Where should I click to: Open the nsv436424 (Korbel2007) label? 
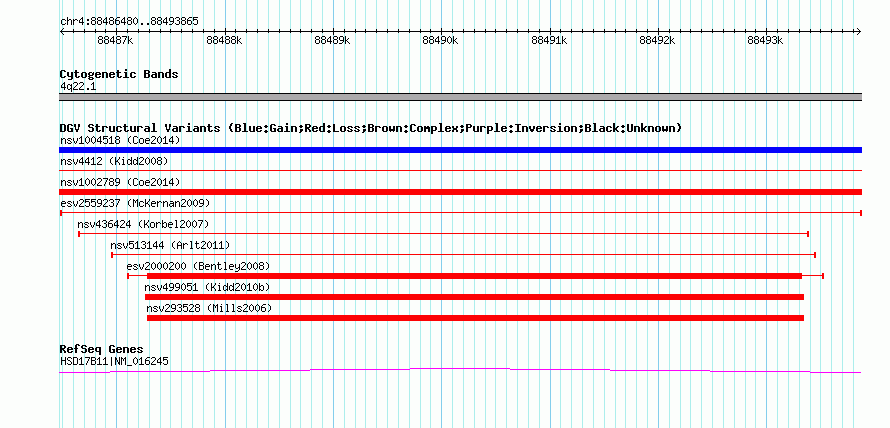coord(143,224)
